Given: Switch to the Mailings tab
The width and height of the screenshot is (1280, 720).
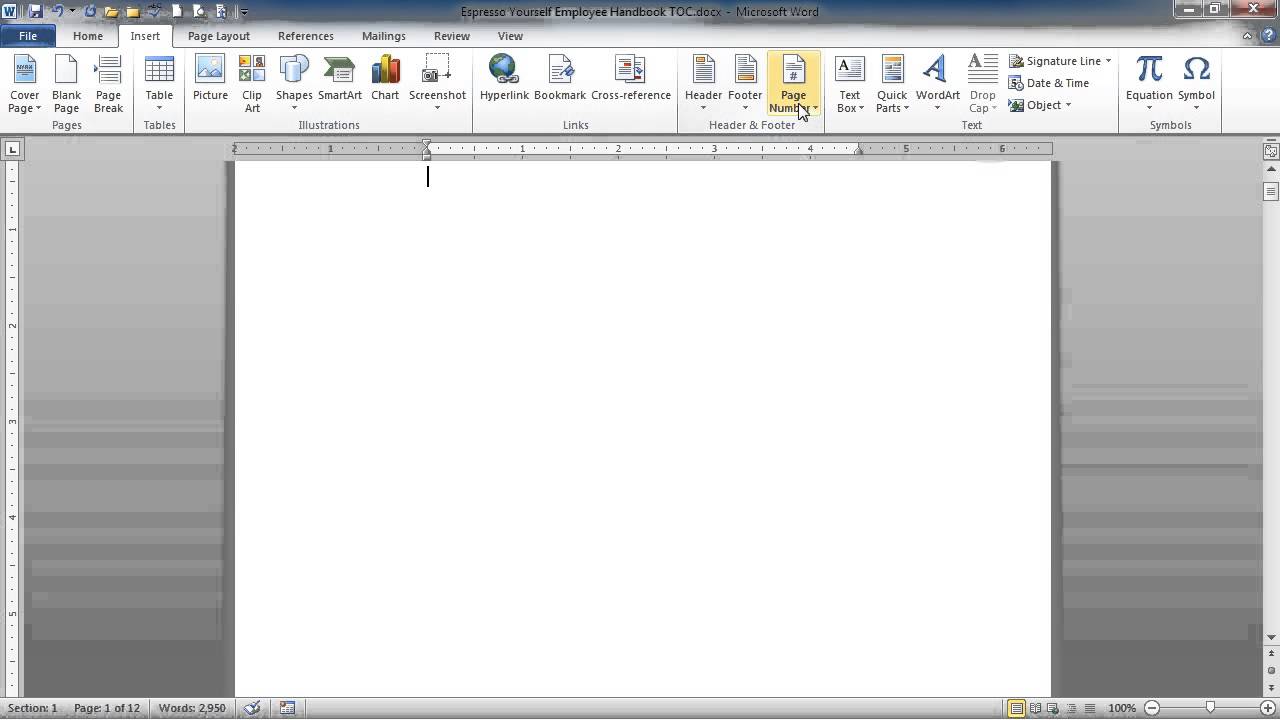Looking at the screenshot, I should coord(384,36).
